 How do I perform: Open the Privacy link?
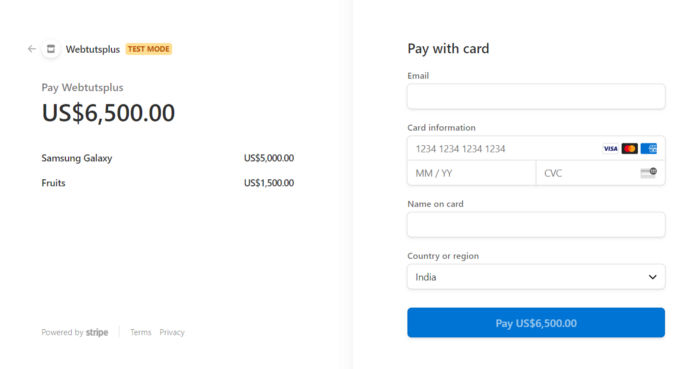172,332
